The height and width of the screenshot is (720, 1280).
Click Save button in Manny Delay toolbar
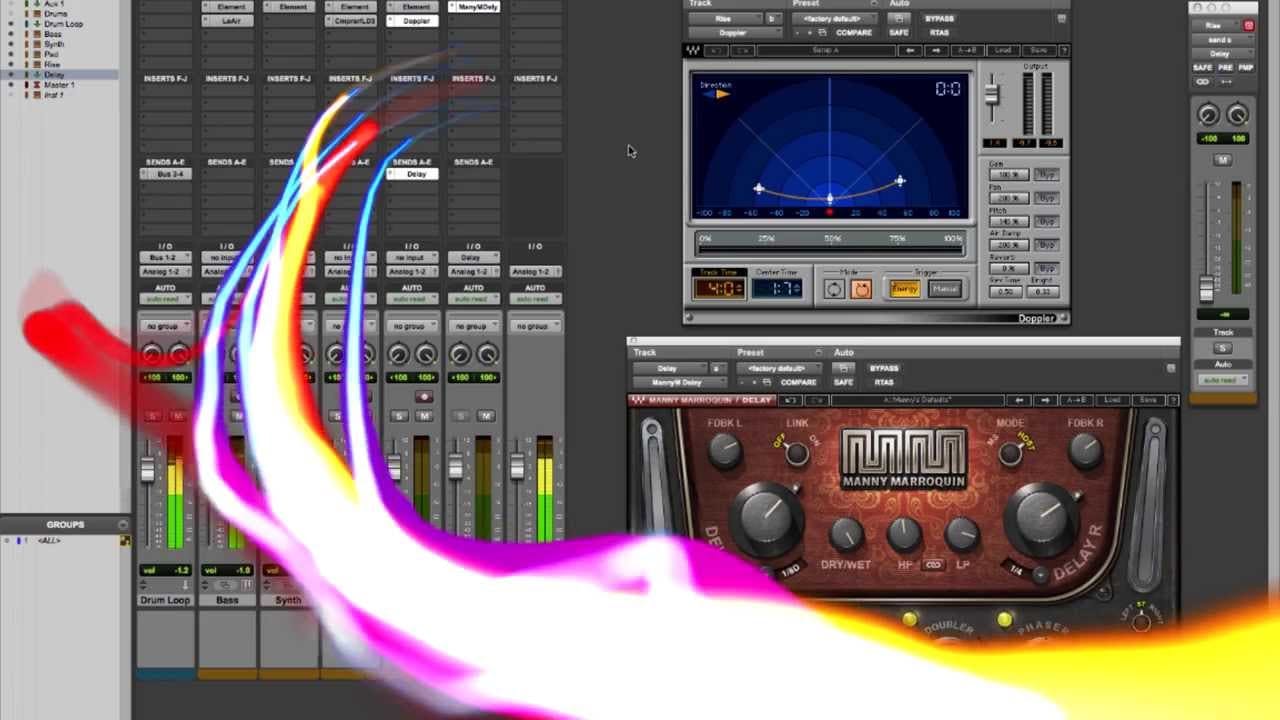(1147, 400)
